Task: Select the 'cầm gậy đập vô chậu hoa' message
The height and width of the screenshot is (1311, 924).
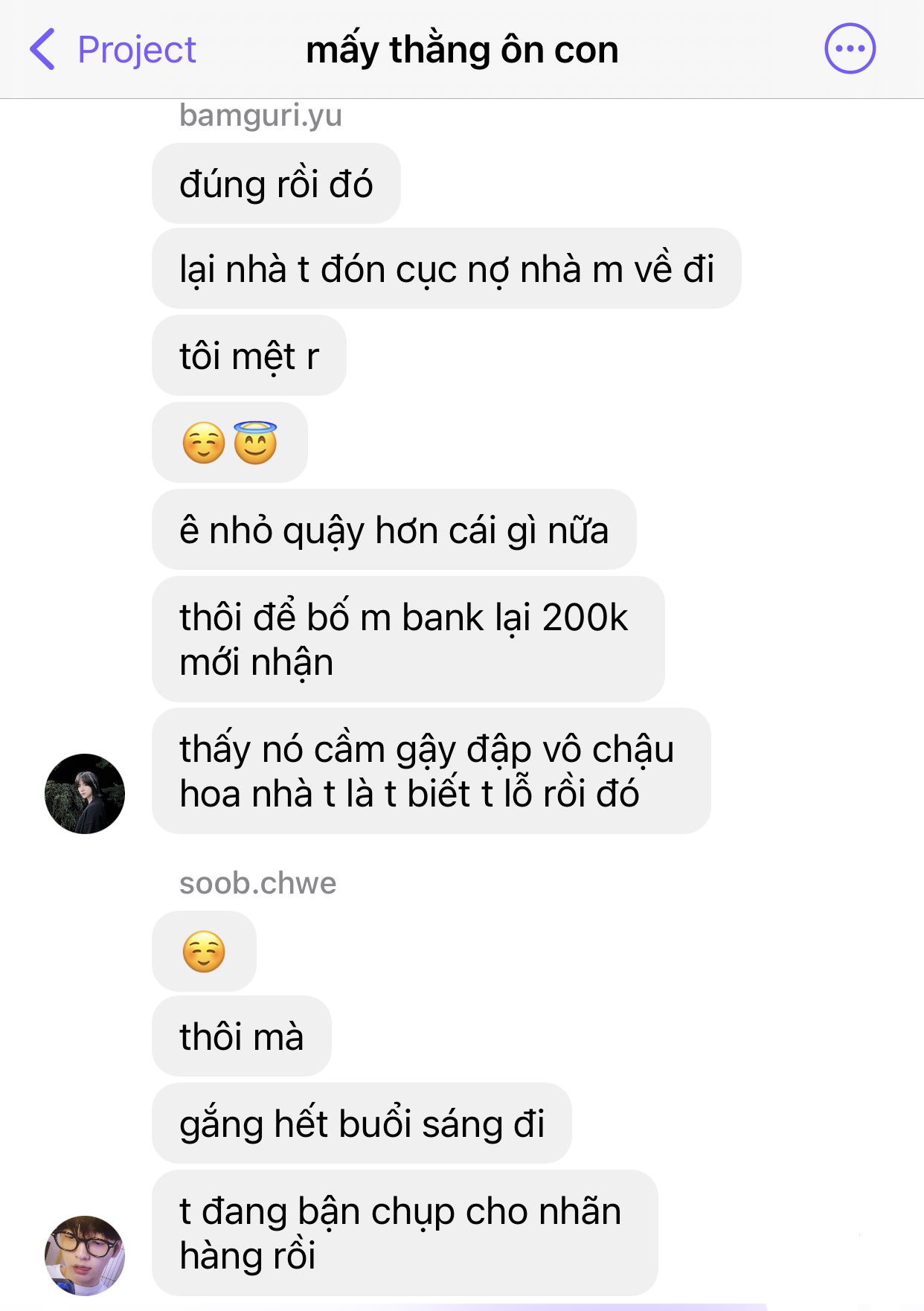Action: click(x=431, y=771)
